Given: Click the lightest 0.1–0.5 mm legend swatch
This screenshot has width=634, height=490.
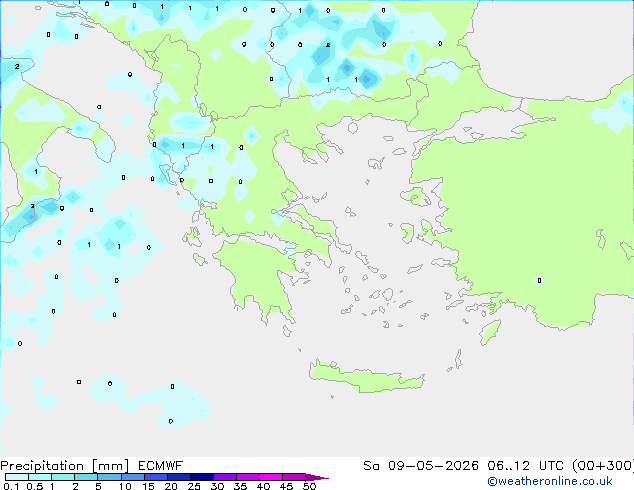Looking at the screenshot, I should click(x=17, y=477).
